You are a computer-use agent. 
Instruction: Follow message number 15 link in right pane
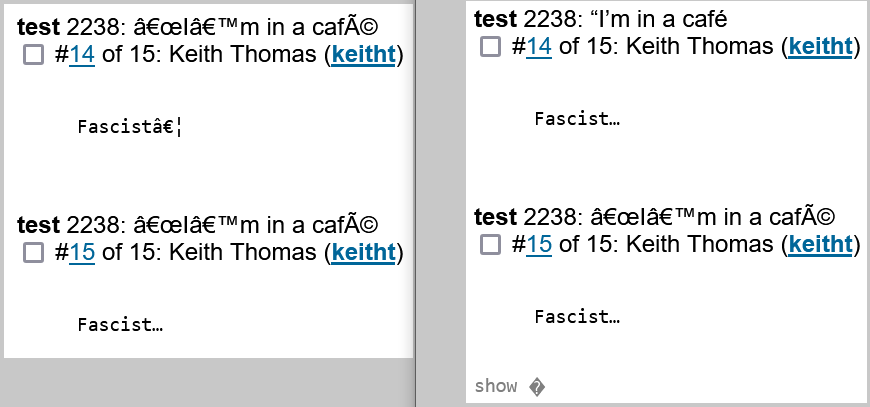click(x=538, y=244)
